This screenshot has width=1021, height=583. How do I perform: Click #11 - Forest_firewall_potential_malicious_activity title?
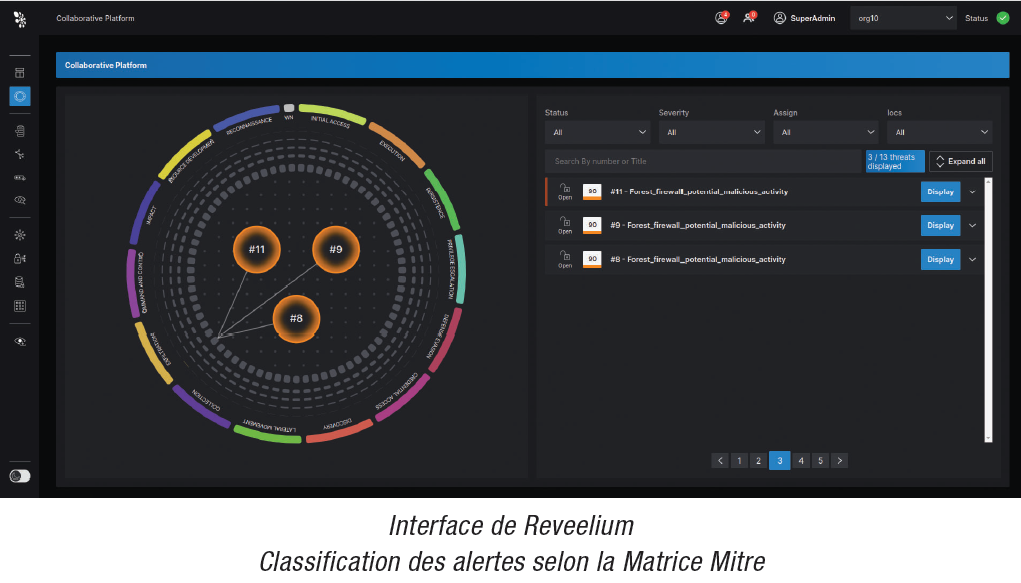click(x=699, y=192)
